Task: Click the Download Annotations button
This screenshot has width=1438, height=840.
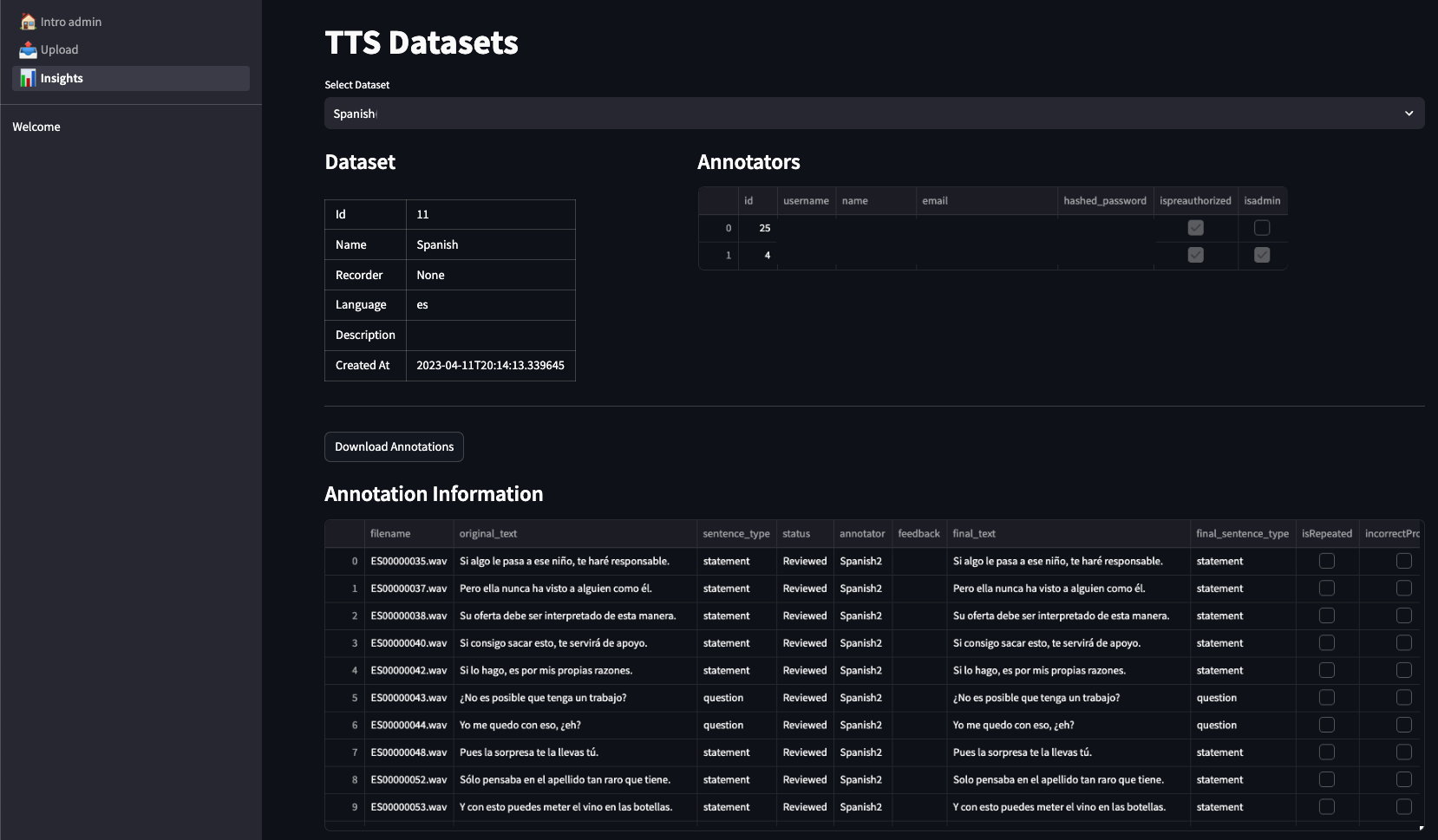Action: tap(394, 446)
